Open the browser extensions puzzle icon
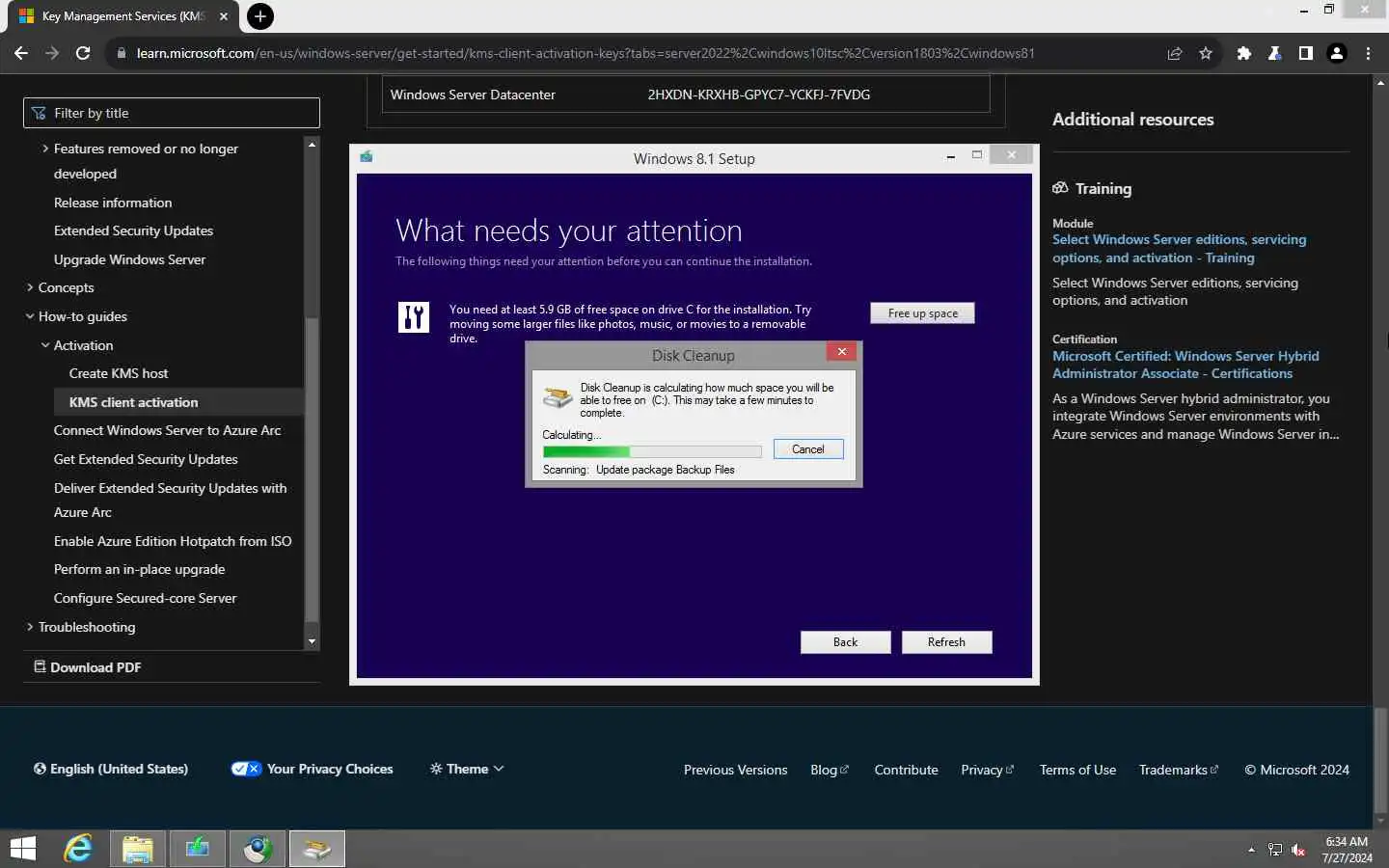The width and height of the screenshot is (1389, 868). tap(1244, 53)
